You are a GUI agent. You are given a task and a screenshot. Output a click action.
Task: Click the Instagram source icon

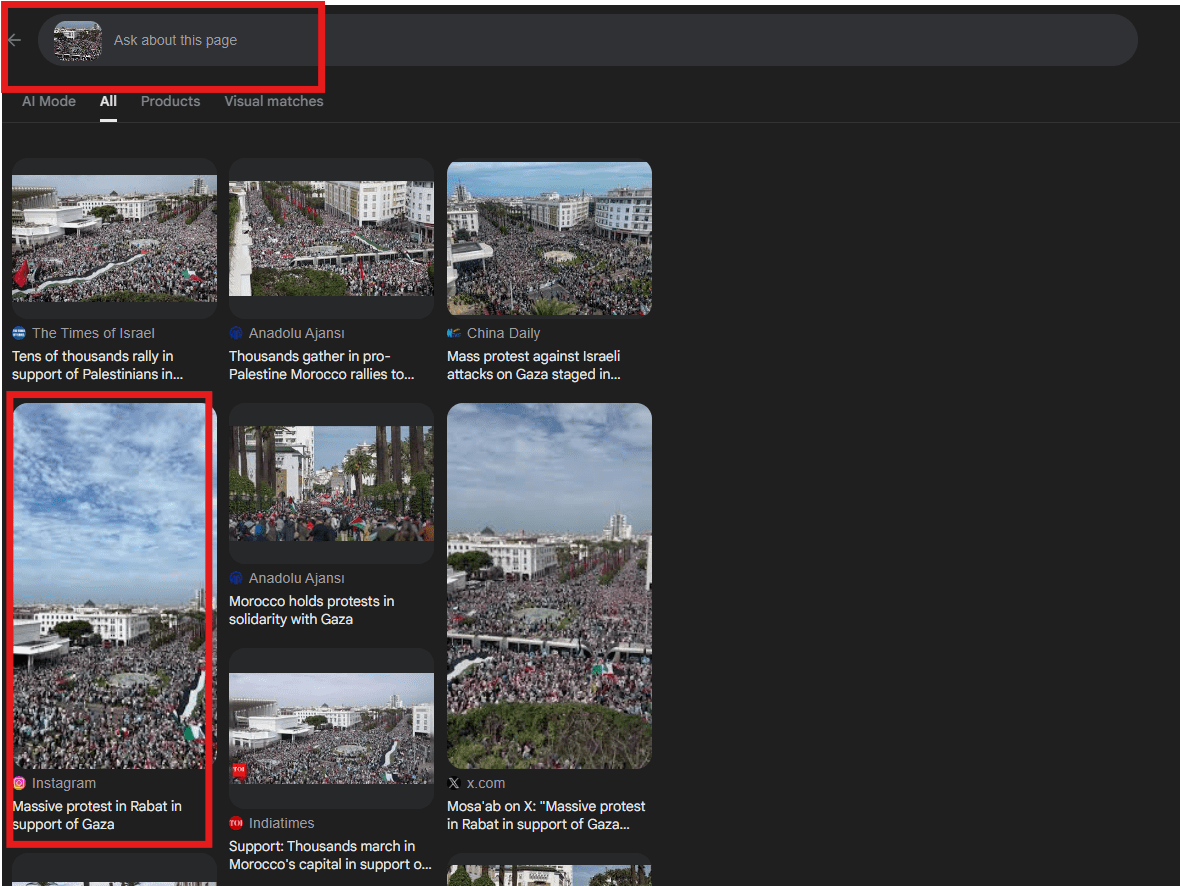click(x=19, y=783)
